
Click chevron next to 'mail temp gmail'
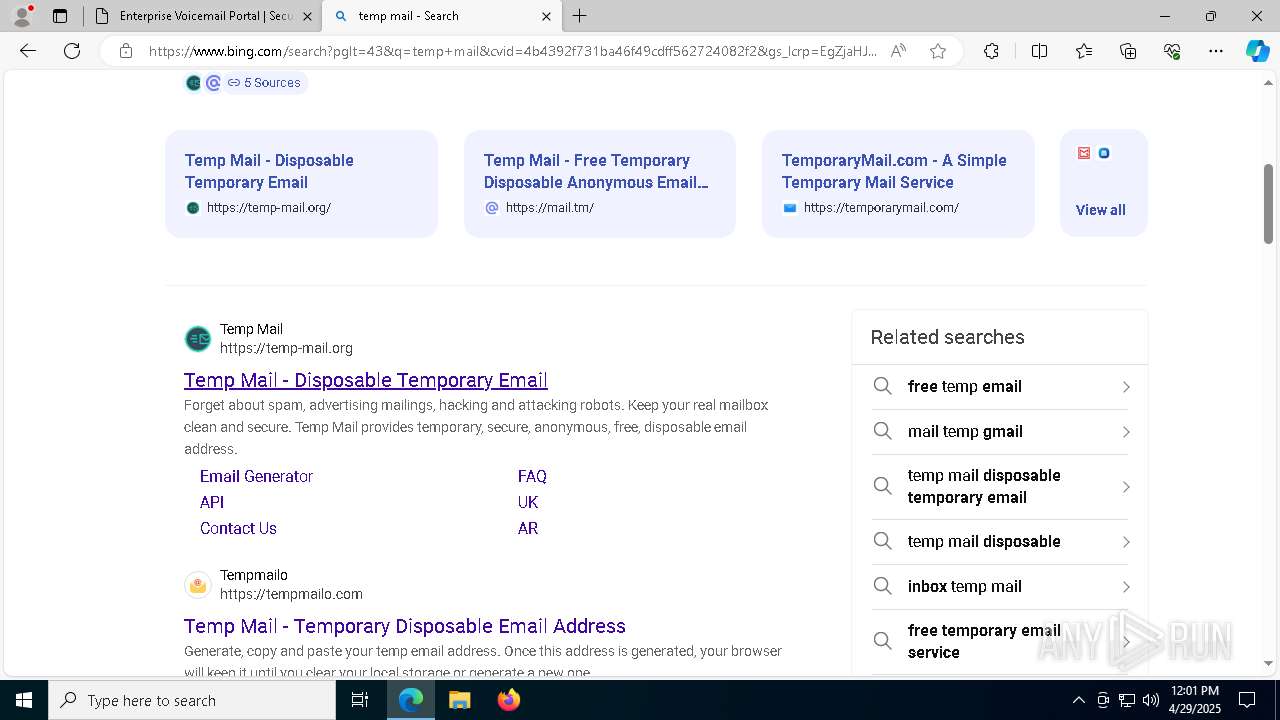pyautogui.click(x=1126, y=432)
